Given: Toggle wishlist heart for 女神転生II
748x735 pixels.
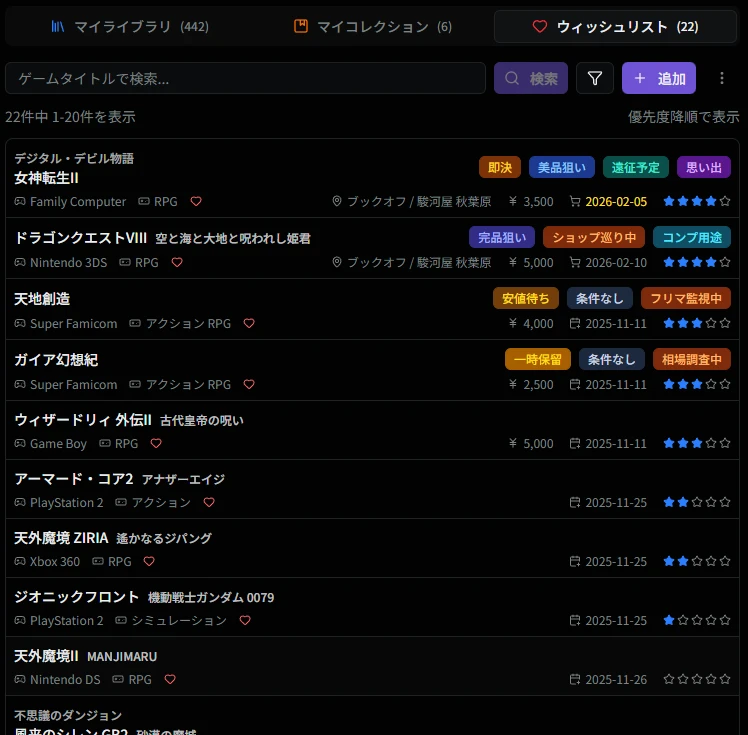Looking at the screenshot, I should [196, 201].
